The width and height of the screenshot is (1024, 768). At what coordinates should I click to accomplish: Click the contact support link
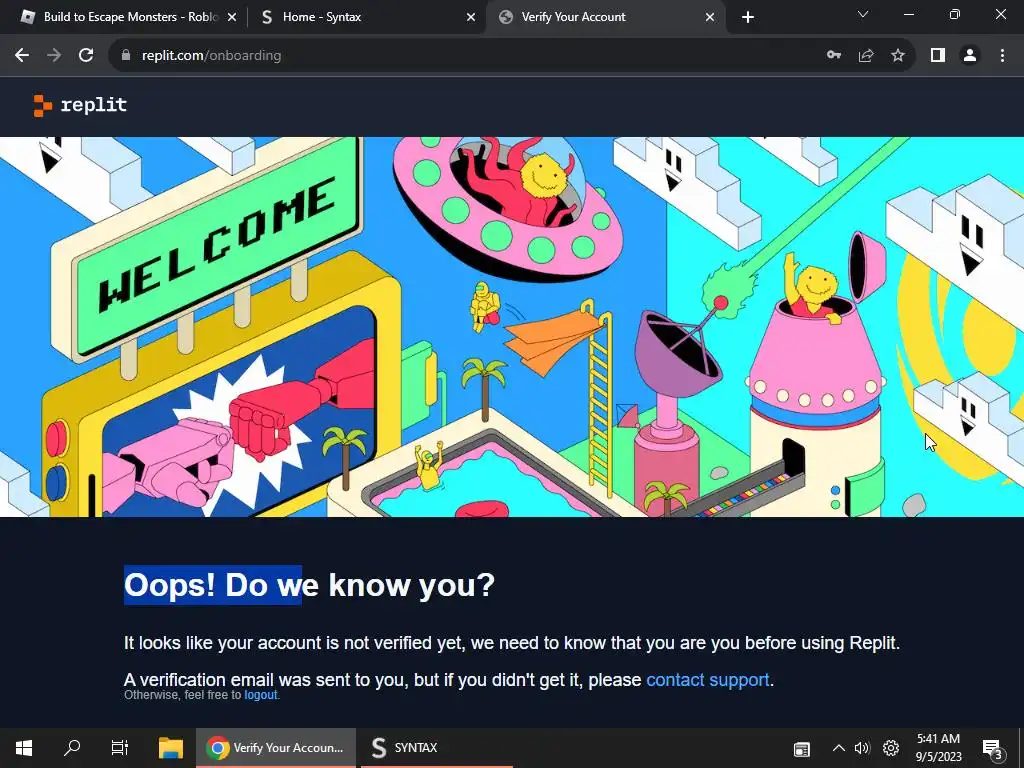pyautogui.click(x=707, y=680)
